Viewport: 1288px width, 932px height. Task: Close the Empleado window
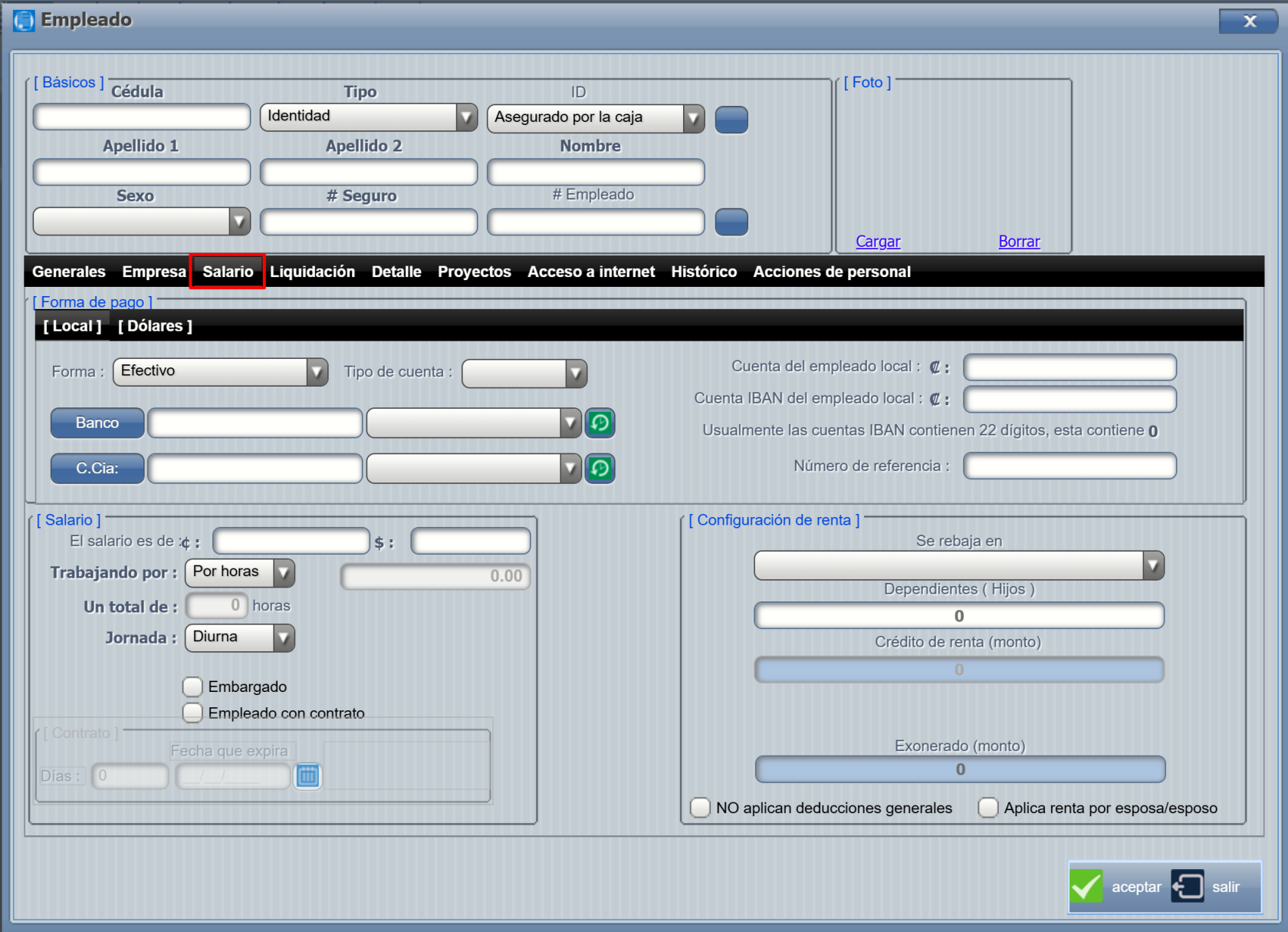1249,21
